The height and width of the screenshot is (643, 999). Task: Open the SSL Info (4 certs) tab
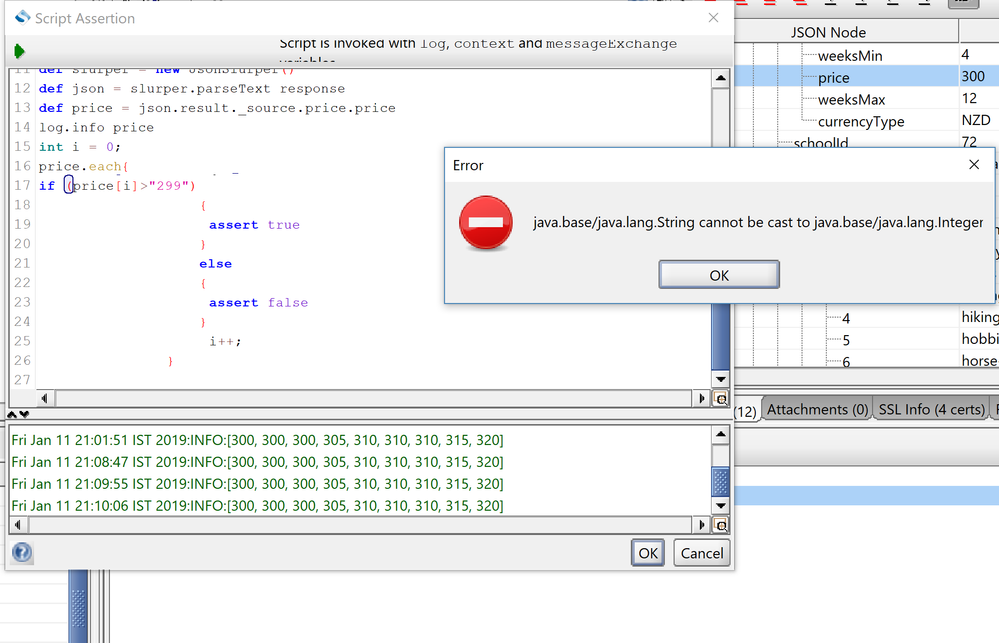coord(930,409)
